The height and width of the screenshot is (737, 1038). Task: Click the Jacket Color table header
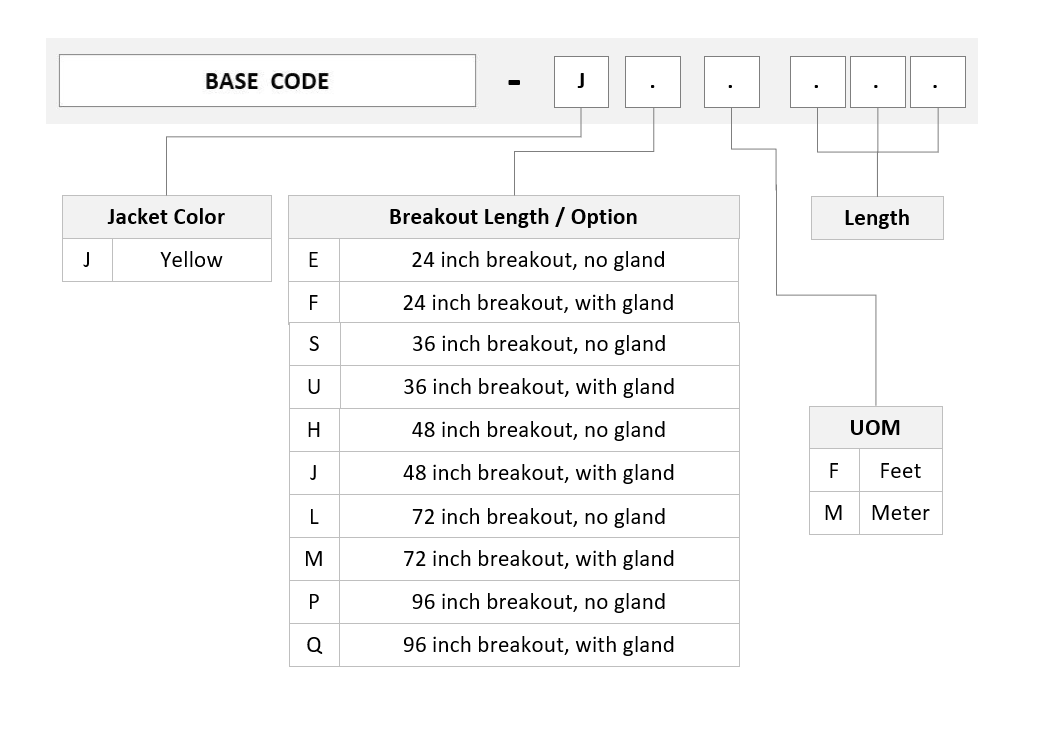click(167, 217)
